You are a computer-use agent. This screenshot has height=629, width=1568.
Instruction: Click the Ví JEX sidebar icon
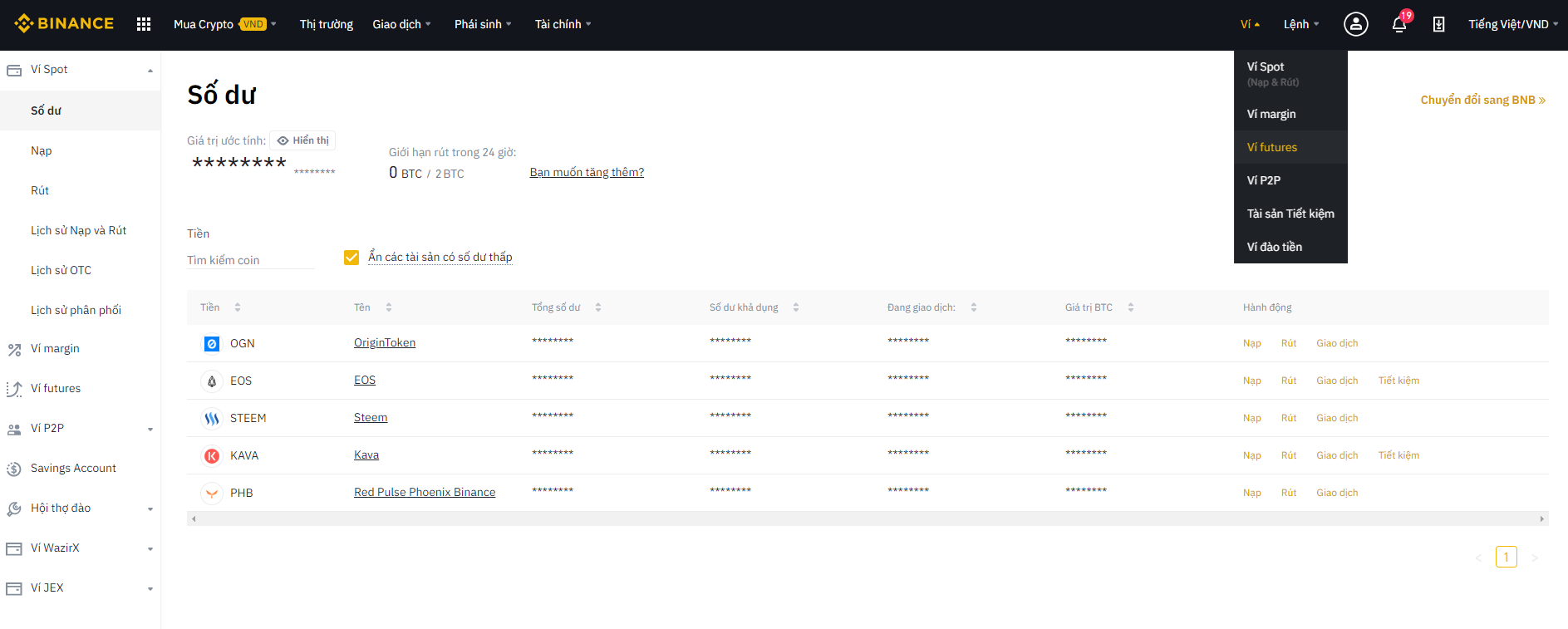click(14, 588)
